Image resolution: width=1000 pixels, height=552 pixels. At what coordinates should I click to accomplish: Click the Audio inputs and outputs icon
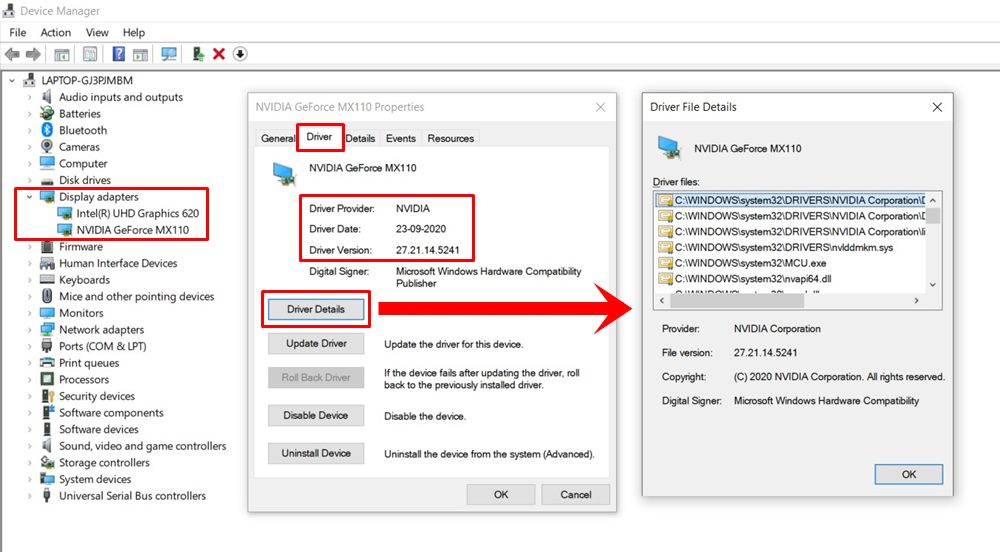click(x=47, y=96)
